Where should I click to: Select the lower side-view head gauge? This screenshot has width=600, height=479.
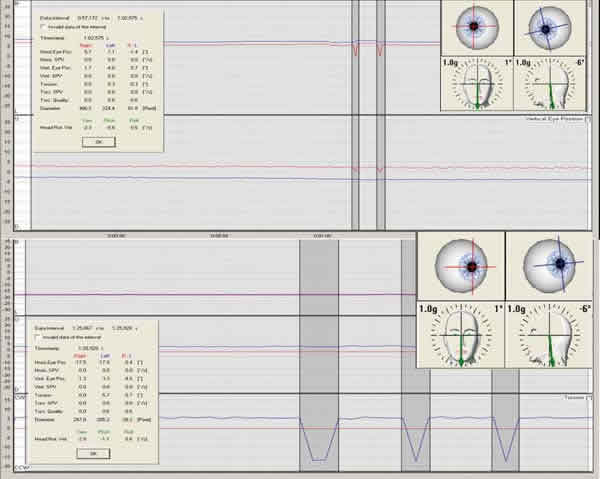click(x=549, y=335)
